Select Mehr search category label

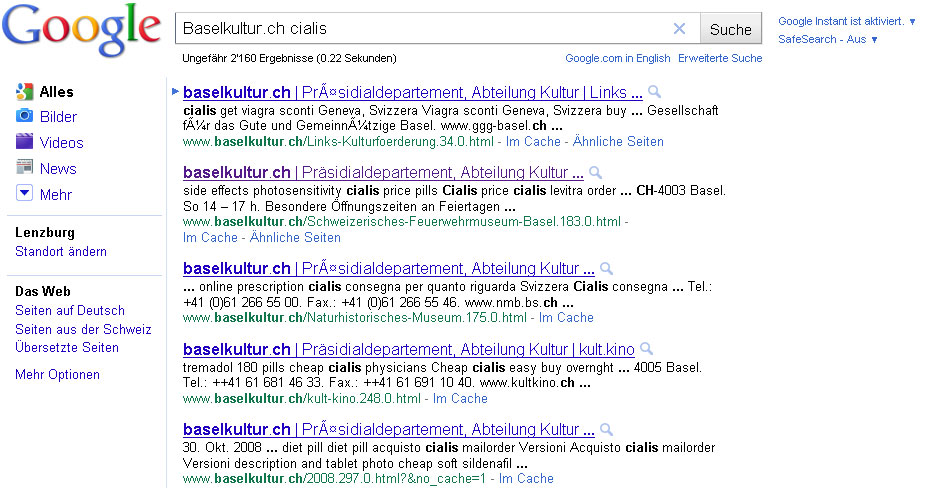pos(55,195)
